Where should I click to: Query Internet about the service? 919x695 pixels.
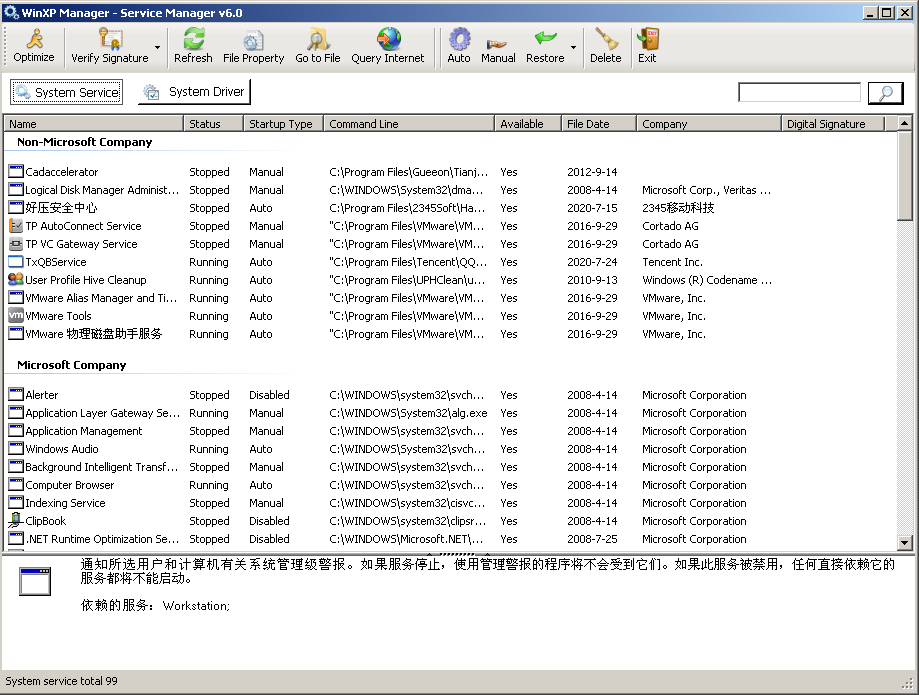pyautogui.click(x=388, y=46)
